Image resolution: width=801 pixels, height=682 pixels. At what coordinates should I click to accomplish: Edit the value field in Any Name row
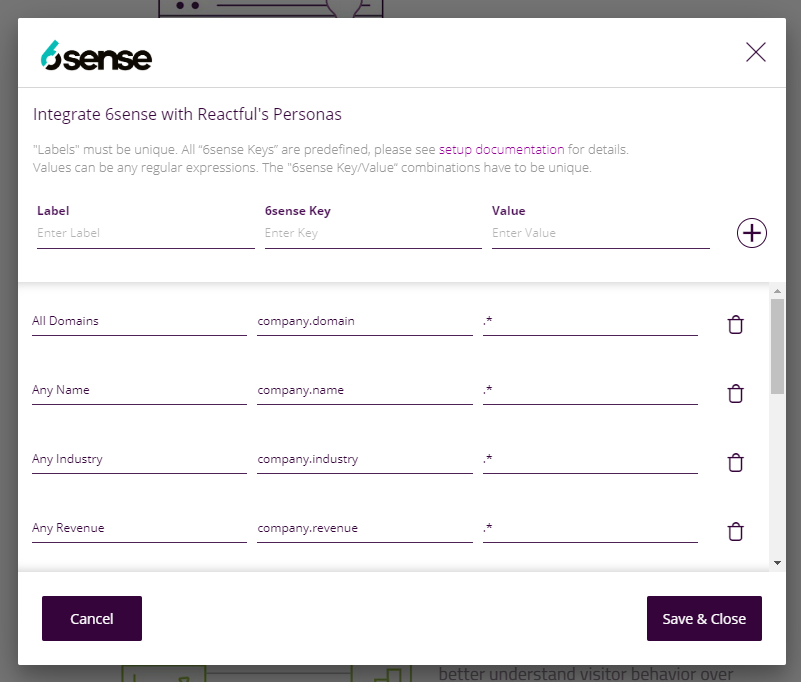(590, 390)
